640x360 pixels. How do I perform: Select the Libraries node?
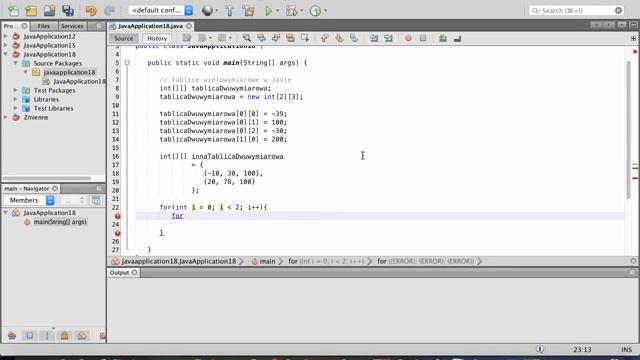click(x=46, y=99)
